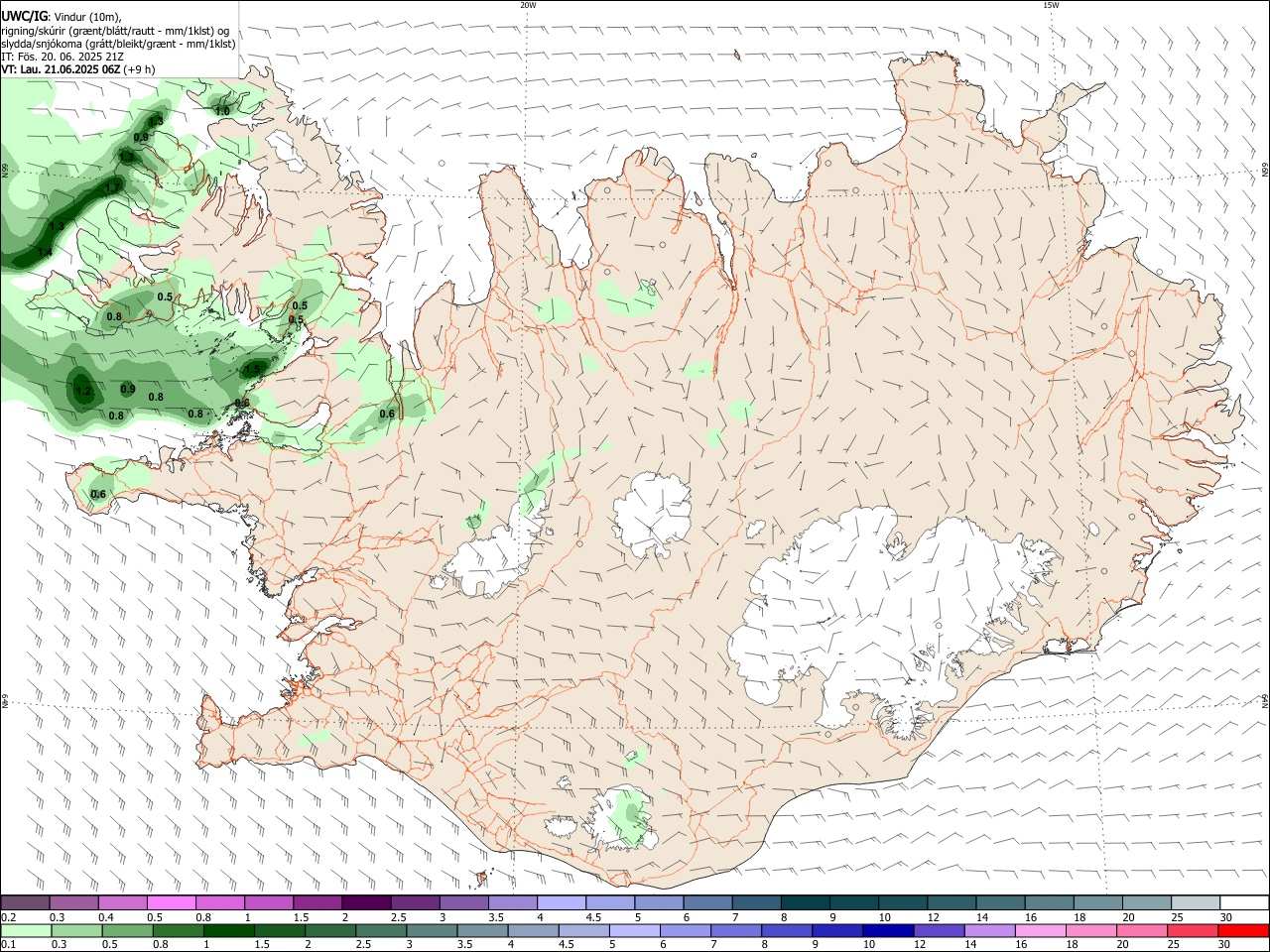Viewport: 1270px width, 952px height.
Task: Click the 1.5 precipitation value over Breiðafjörður
Action: click(x=252, y=369)
